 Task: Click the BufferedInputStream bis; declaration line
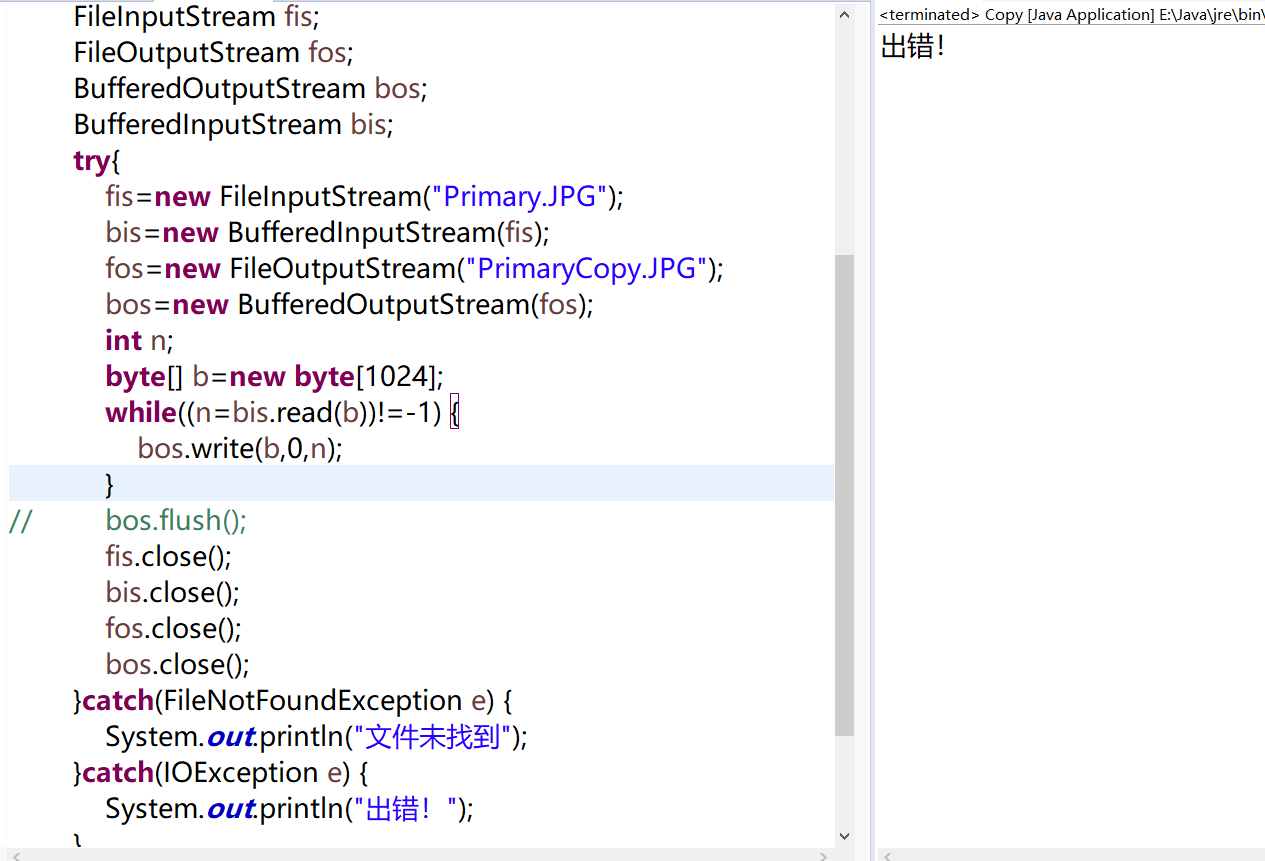click(x=234, y=124)
